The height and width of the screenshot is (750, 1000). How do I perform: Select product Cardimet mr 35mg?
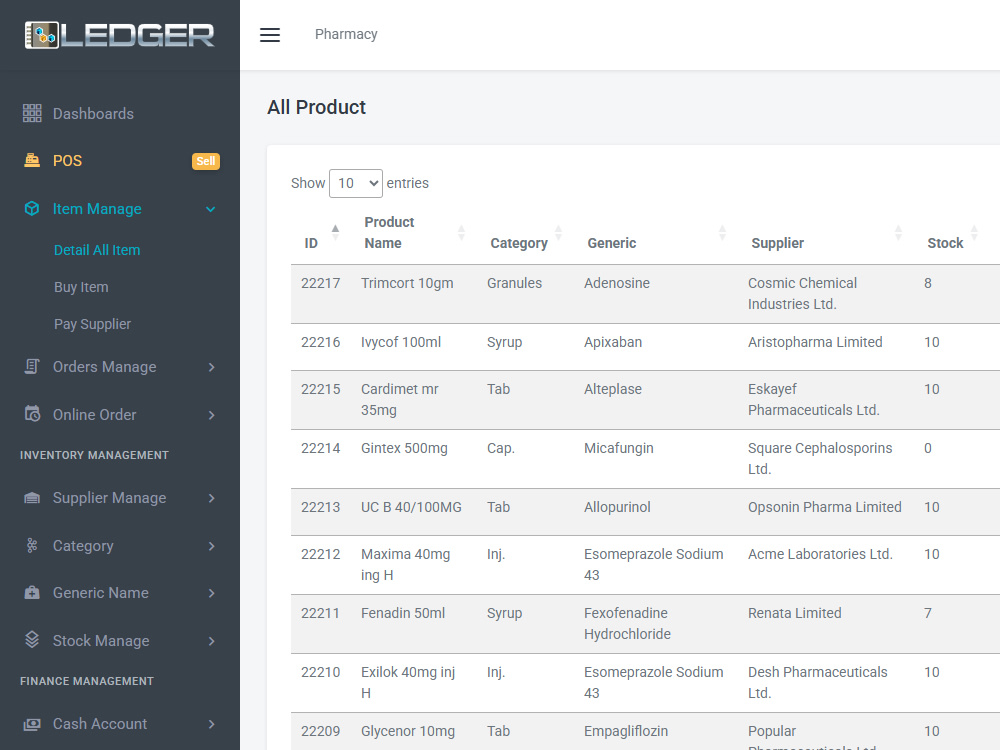pos(399,399)
